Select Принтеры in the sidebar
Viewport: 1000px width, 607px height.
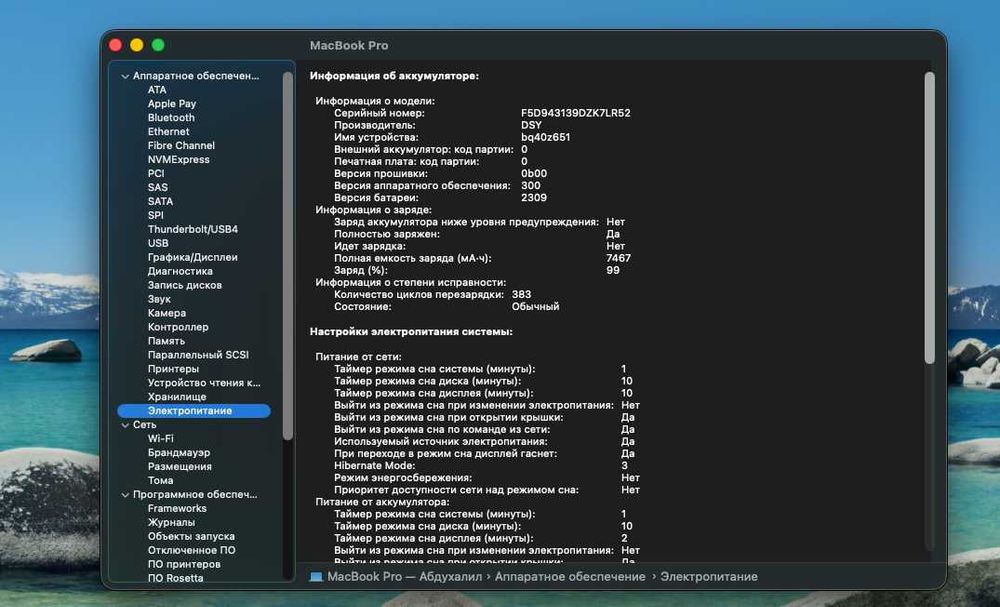[173, 369]
